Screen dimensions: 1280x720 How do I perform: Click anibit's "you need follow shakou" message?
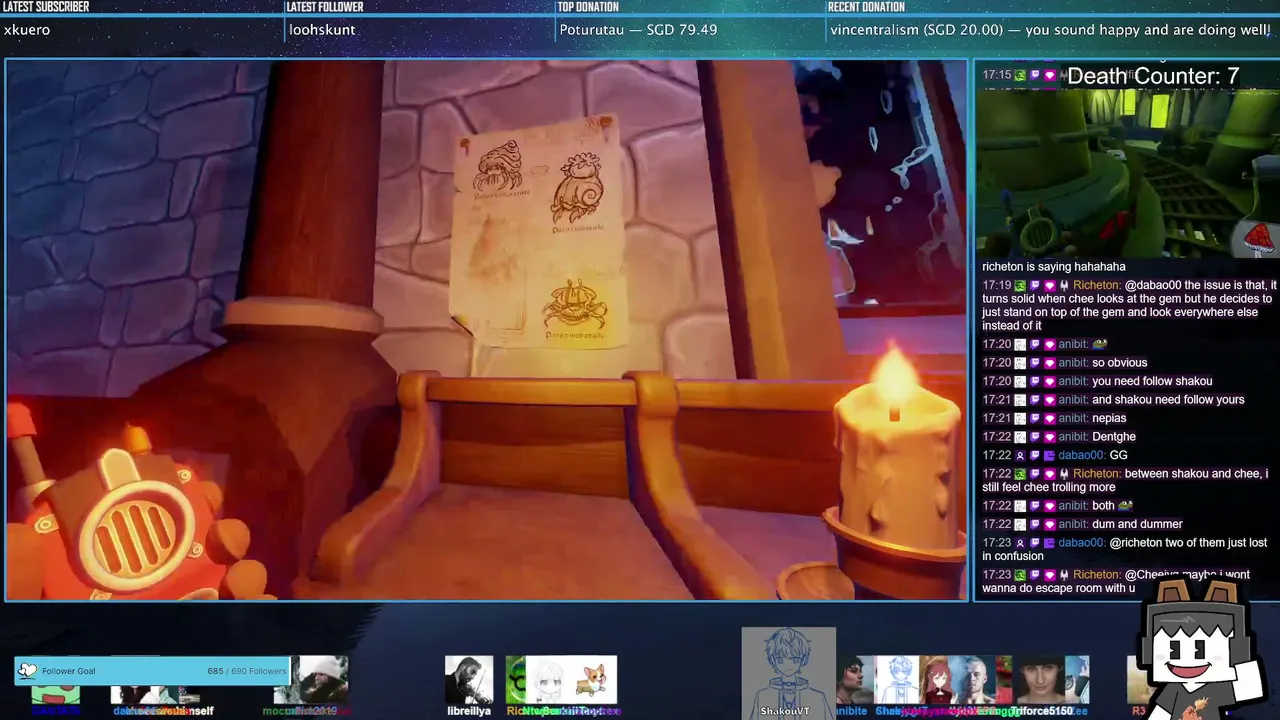(1152, 381)
